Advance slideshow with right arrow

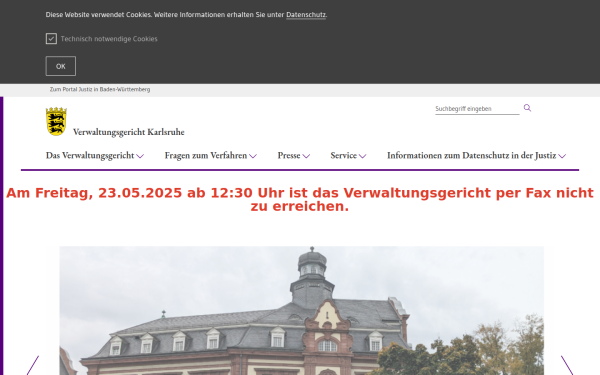pyautogui.click(x=567, y=365)
